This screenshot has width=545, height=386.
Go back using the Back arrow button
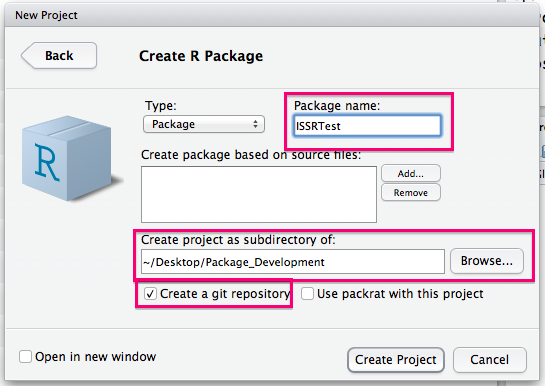[x=59, y=56]
